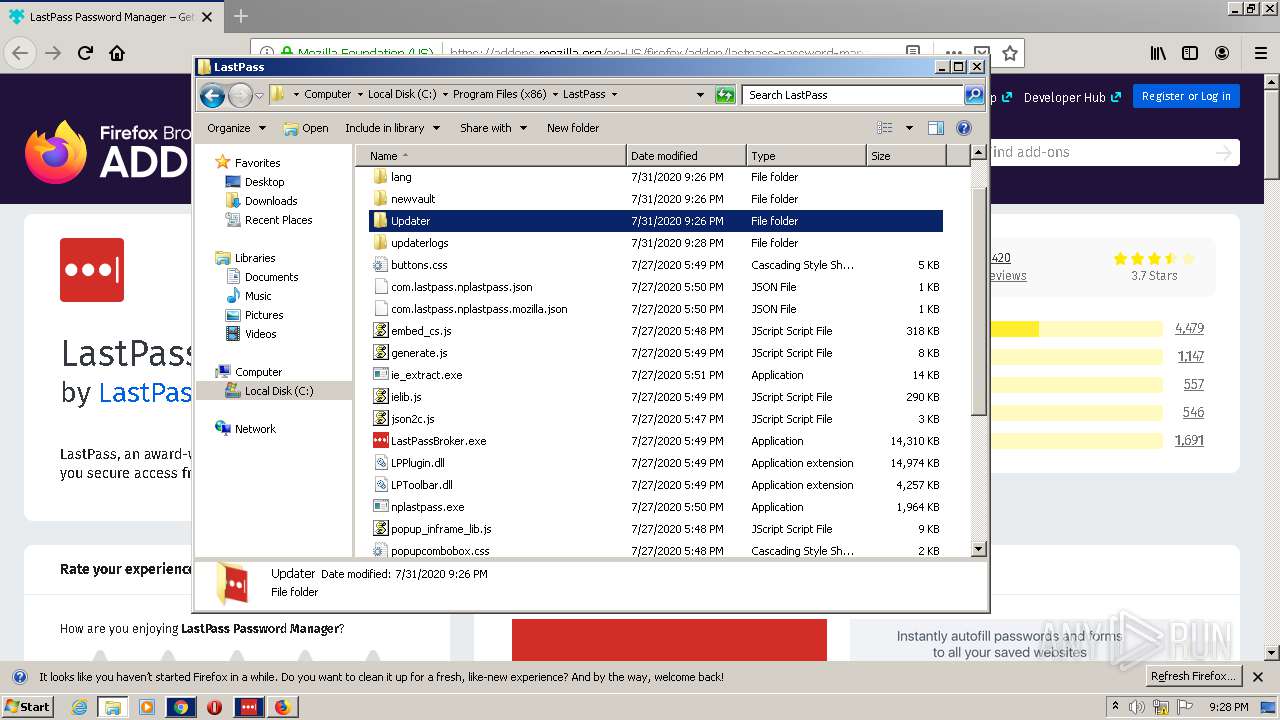Select LastPassBroker.exe red icon
1280x720 pixels.
pos(380,441)
